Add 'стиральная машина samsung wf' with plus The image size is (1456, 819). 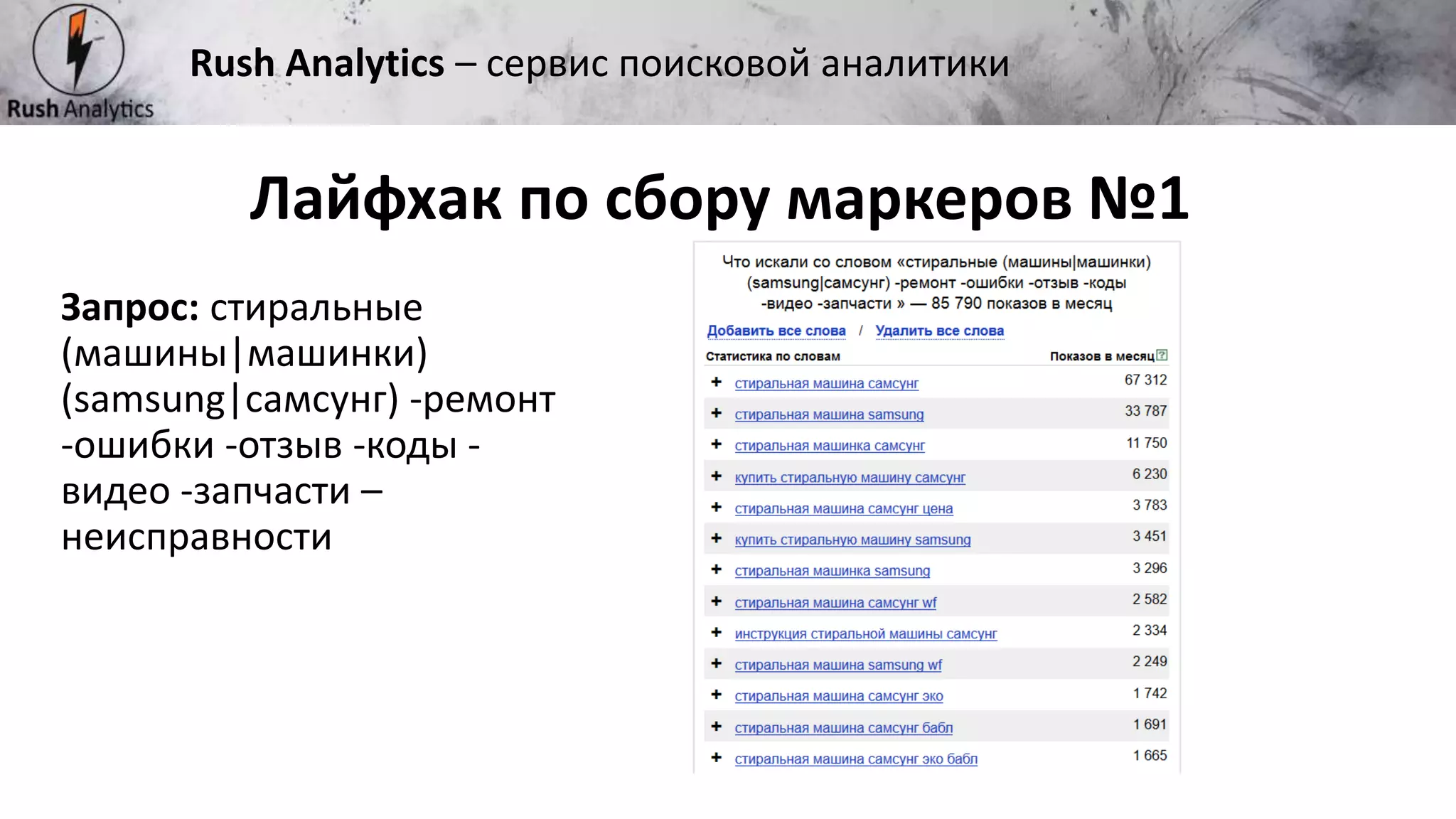[x=717, y=664]
